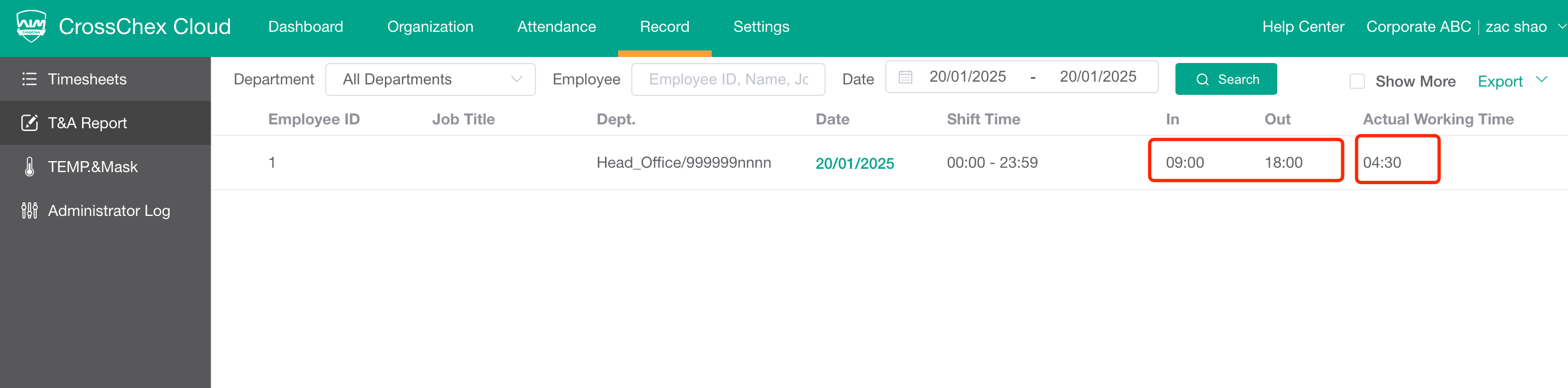Click the end date 20/01/2025 field
The height and width of the screenshot is (388, 1568).
1098,77
